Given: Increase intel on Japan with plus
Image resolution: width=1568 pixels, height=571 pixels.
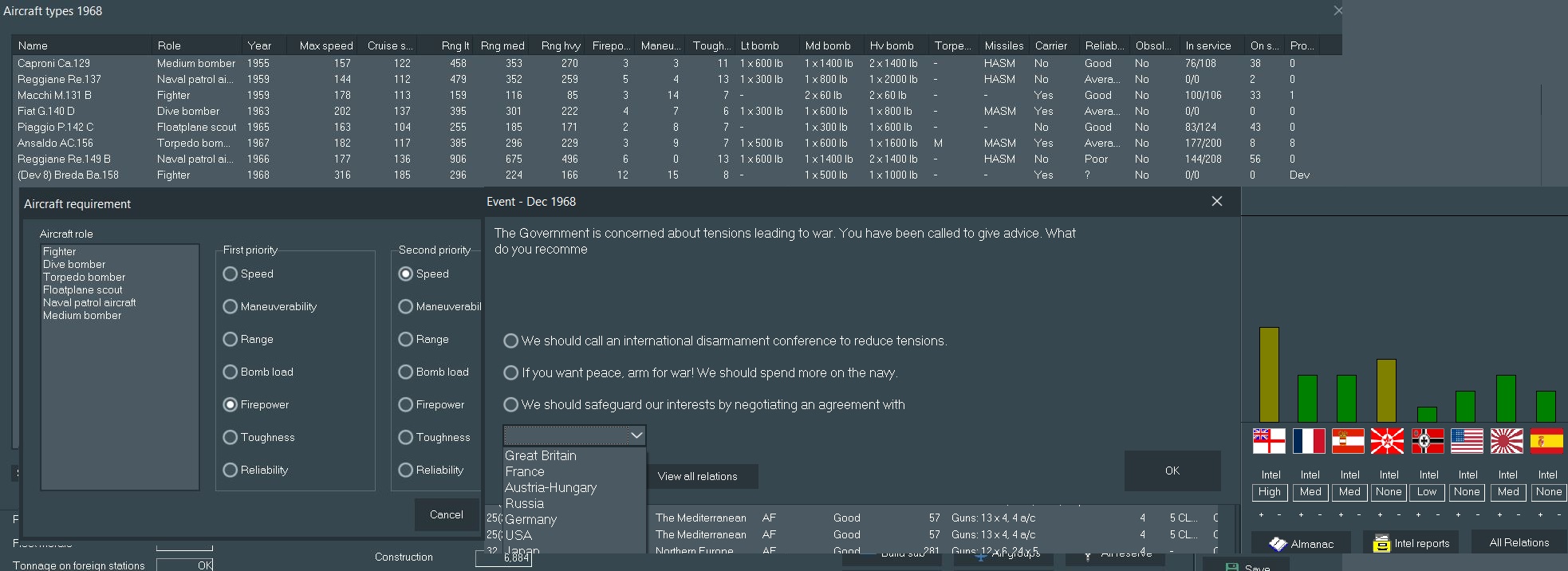Looking at the screenshot, I should coord(1499,514).
